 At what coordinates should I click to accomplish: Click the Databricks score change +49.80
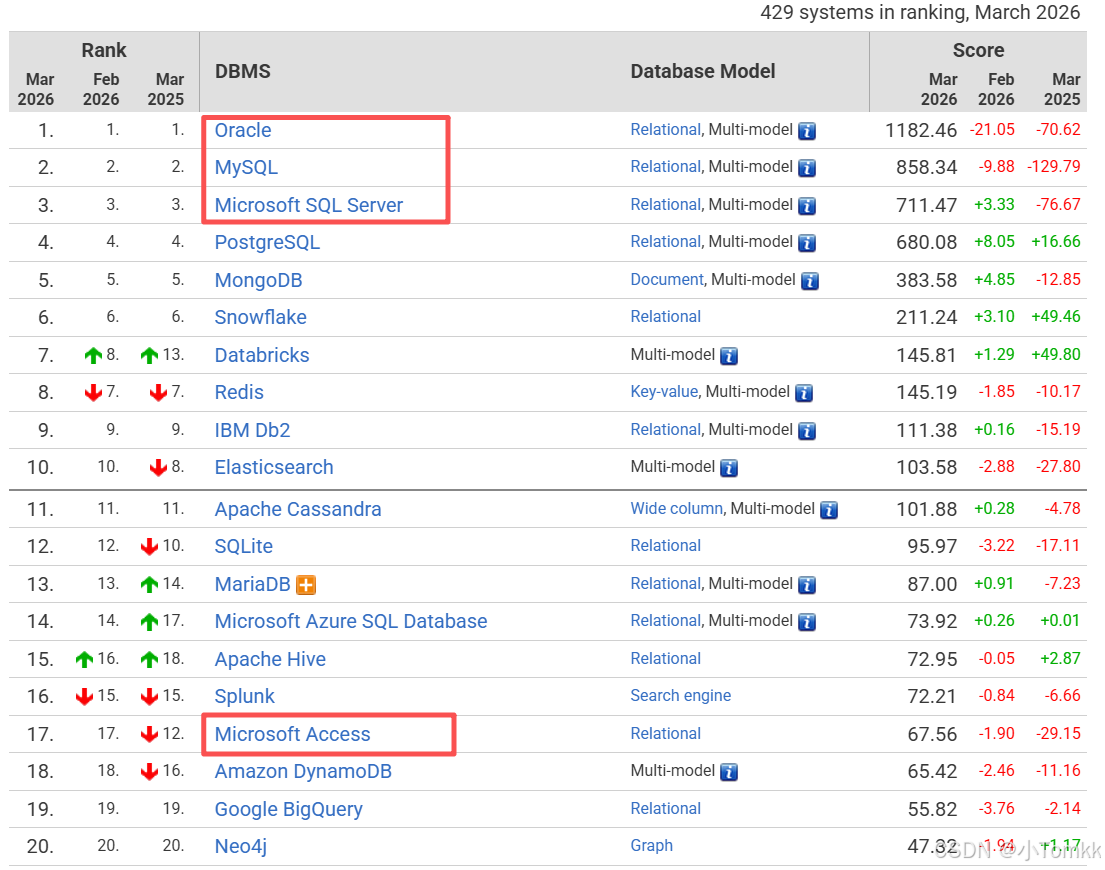pyautogui.click(x=1056, y=354)
